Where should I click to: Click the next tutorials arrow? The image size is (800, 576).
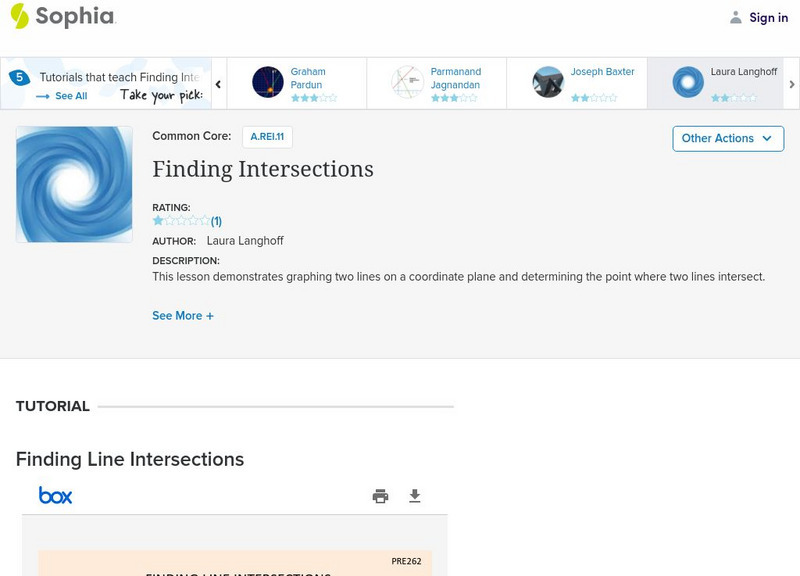point(792,84)
